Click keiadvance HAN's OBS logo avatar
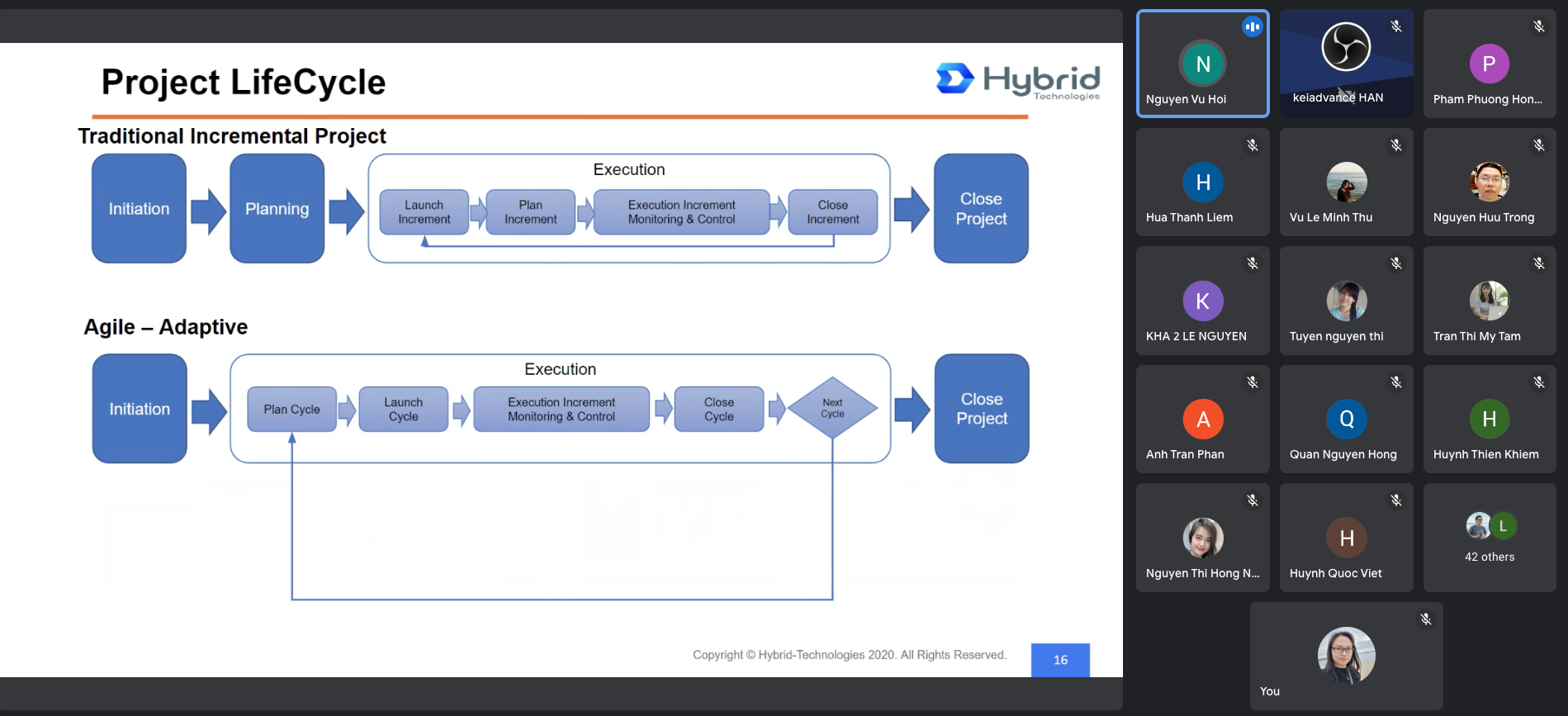 pyautogui.click(x=1346, y=46)
